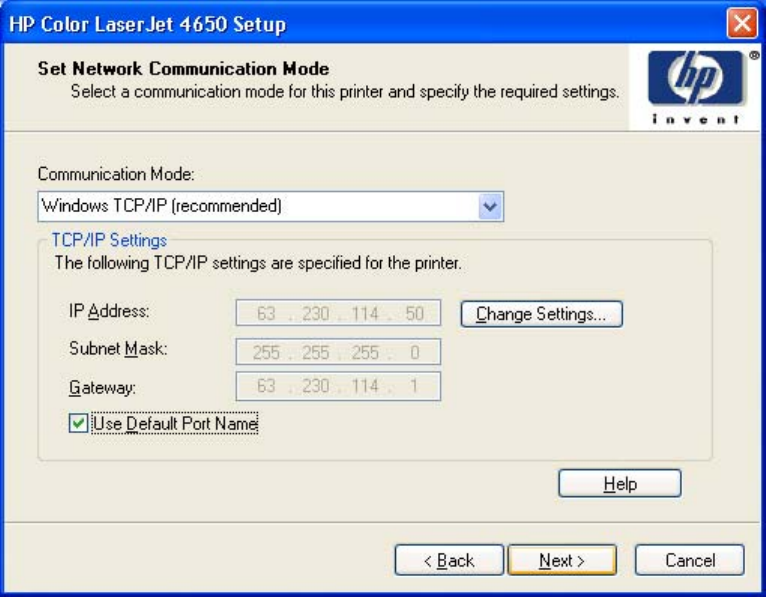
Task: Click the 'Gateway:' label
Action: (102, 387)
